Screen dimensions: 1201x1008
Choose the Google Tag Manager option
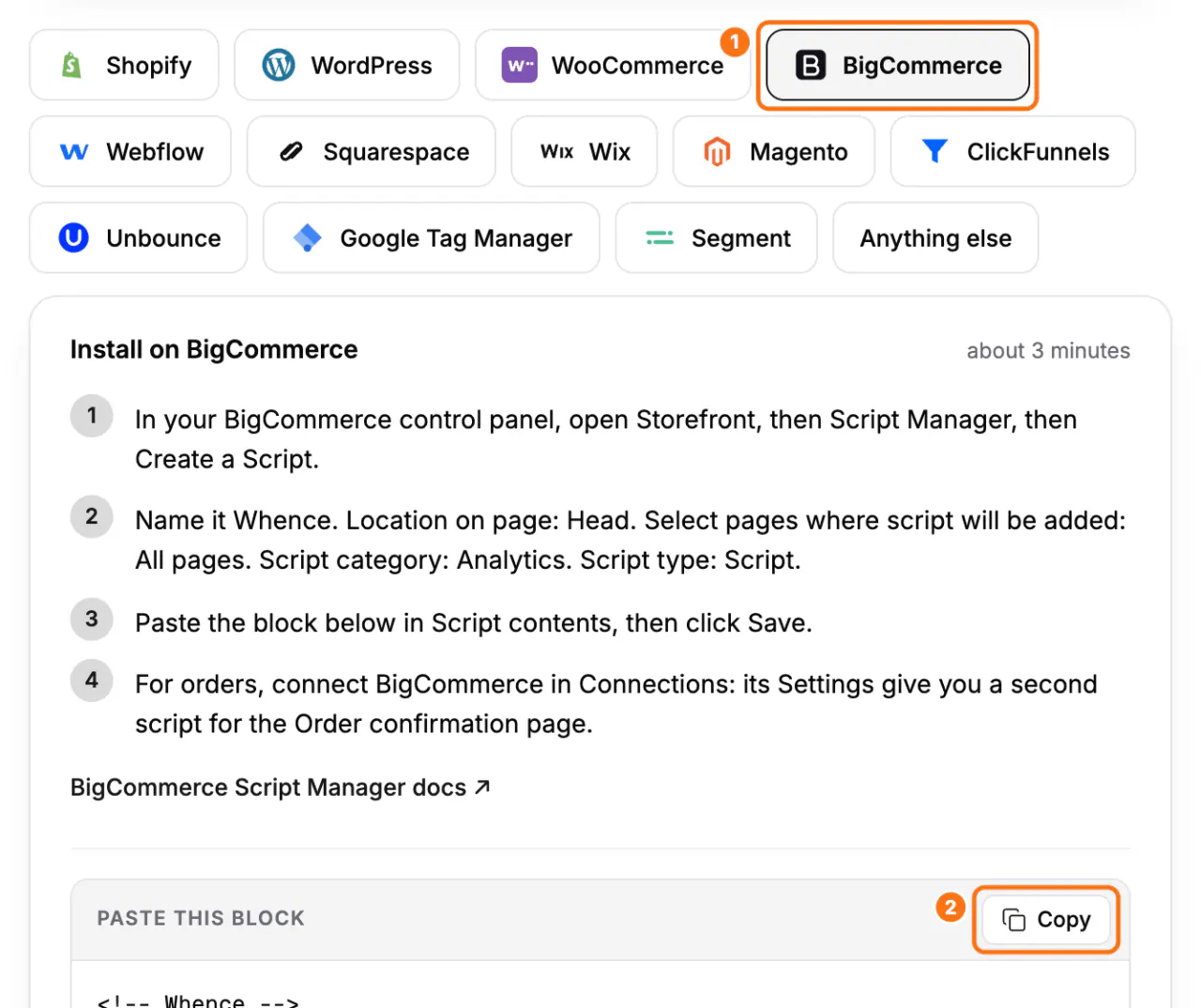point(432,237)
